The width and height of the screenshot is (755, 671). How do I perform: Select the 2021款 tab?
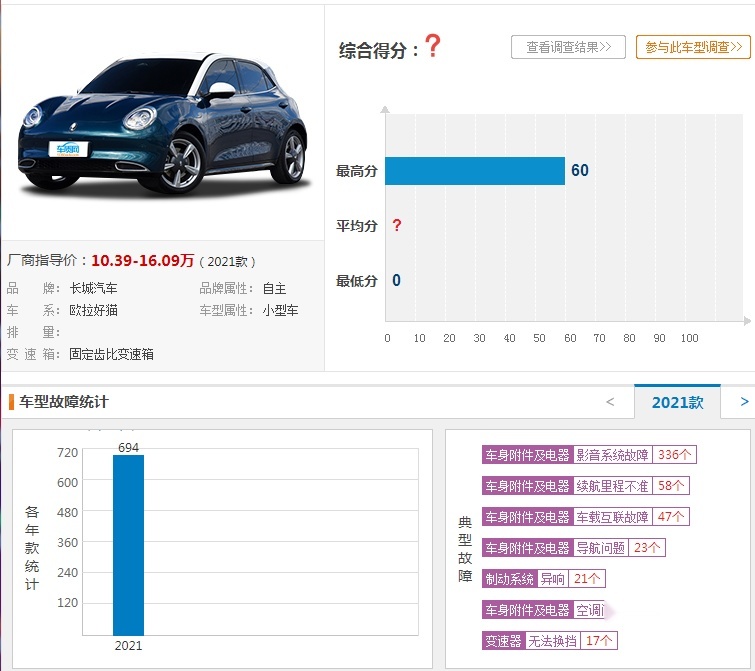tap(677, 402)
